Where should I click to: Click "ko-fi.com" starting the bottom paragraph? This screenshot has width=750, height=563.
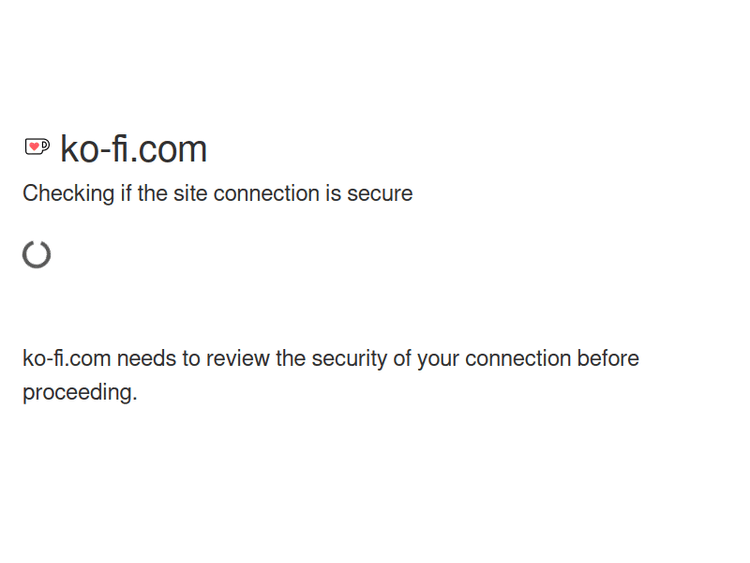click(x=66, y=358)
